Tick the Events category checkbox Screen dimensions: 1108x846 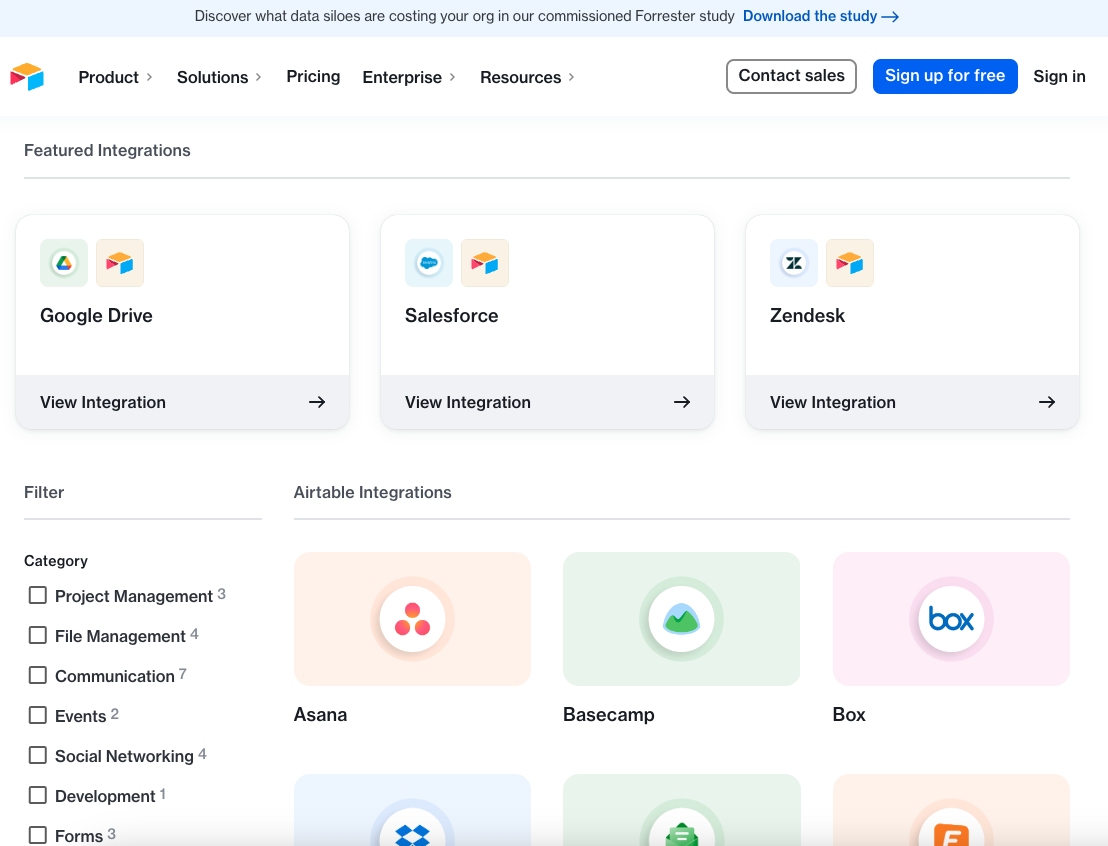pos(37,715)
